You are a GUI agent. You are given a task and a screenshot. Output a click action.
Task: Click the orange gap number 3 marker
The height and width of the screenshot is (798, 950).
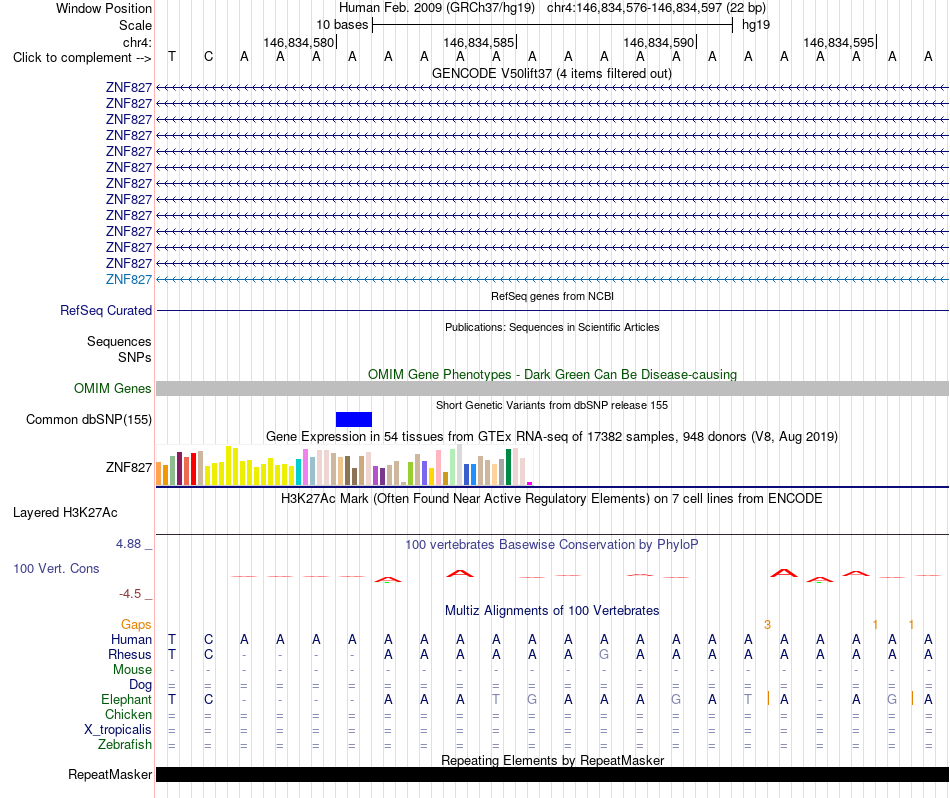(x=767, y=625)
